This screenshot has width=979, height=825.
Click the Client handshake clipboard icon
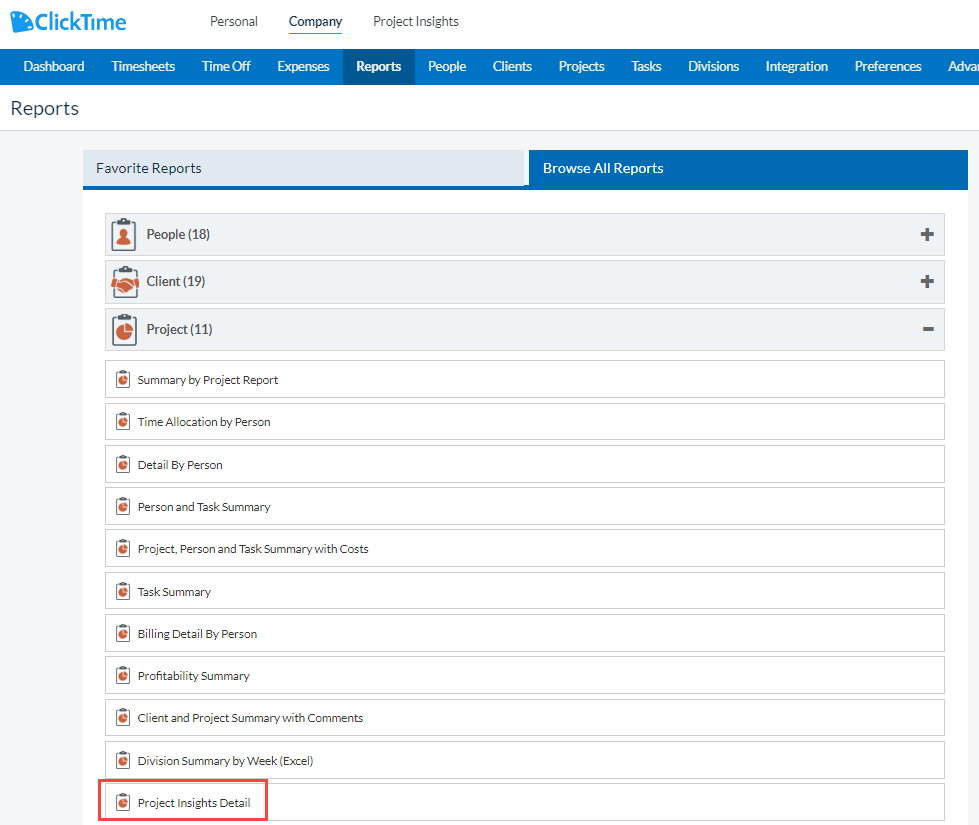tap(124, 281)
